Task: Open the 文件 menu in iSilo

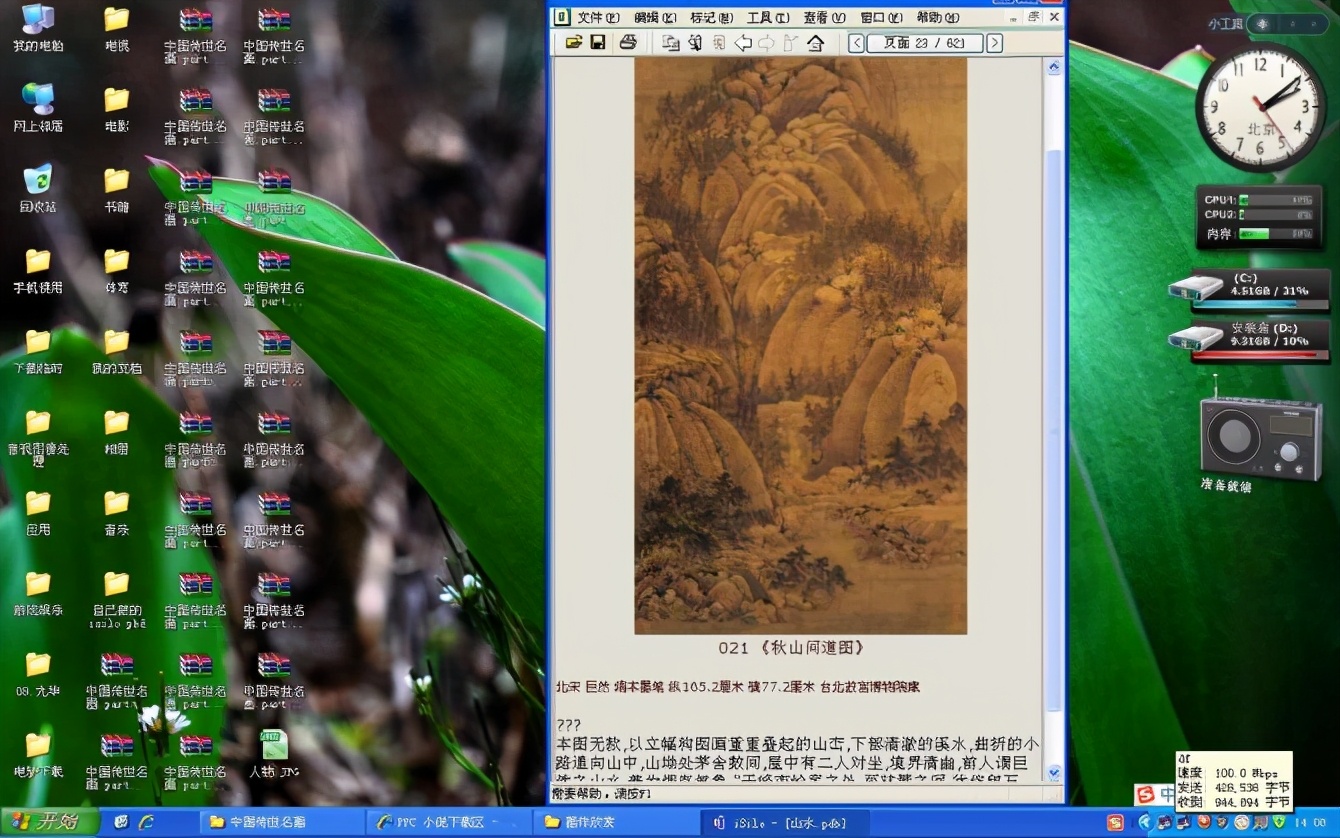Action: click(x=599, y=17)
